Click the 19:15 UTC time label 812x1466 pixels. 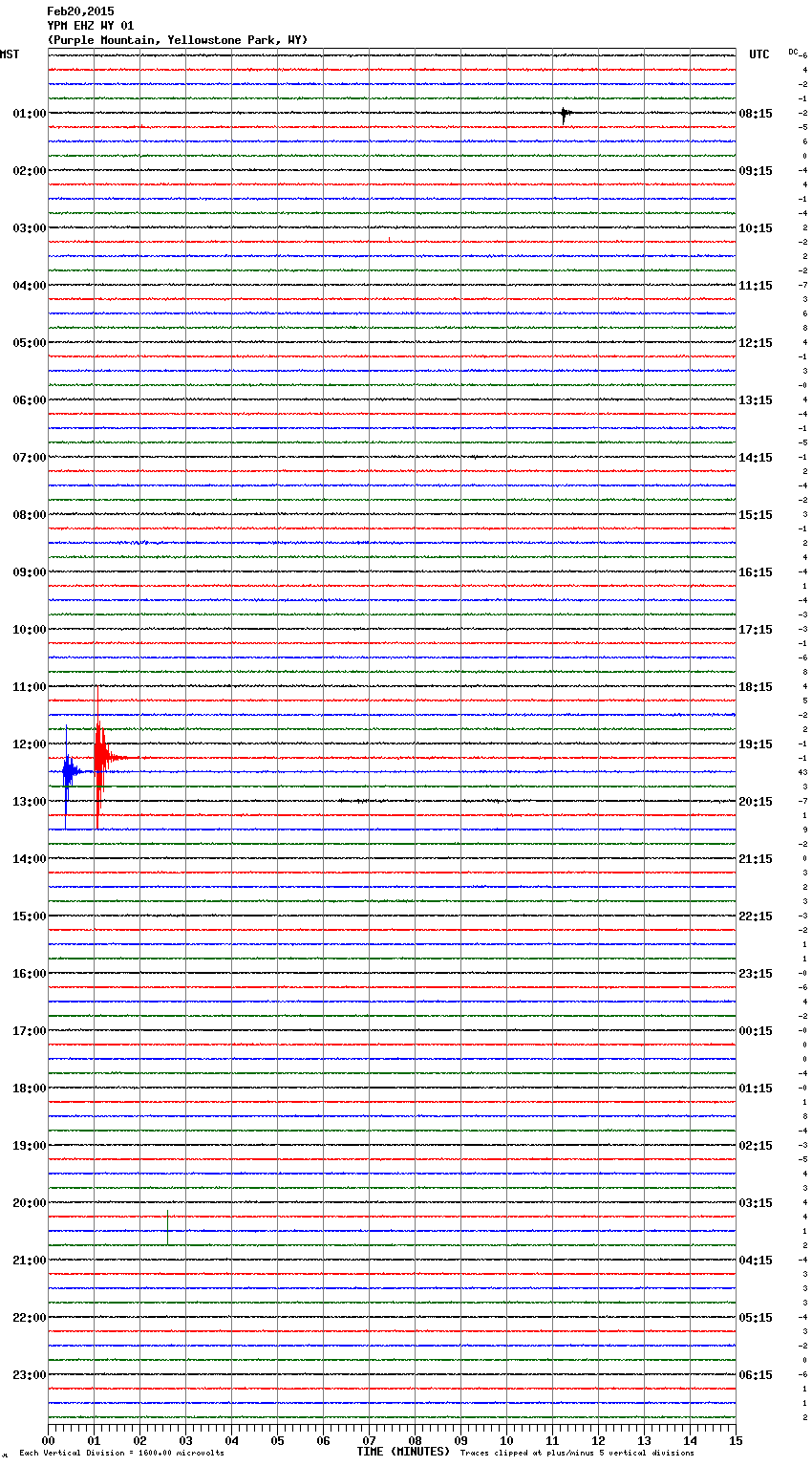(756, 744)
